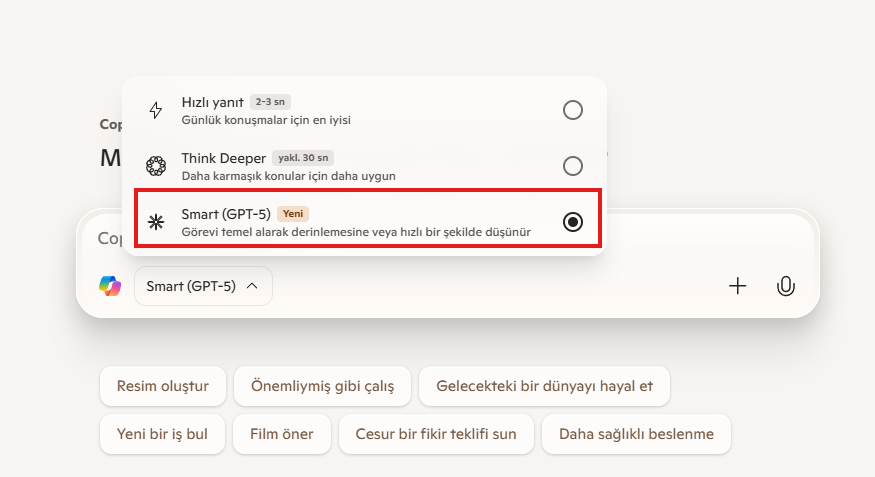
Task: Click 'Günlük konuşmalar için en iyisi' description
Action: 266,120
